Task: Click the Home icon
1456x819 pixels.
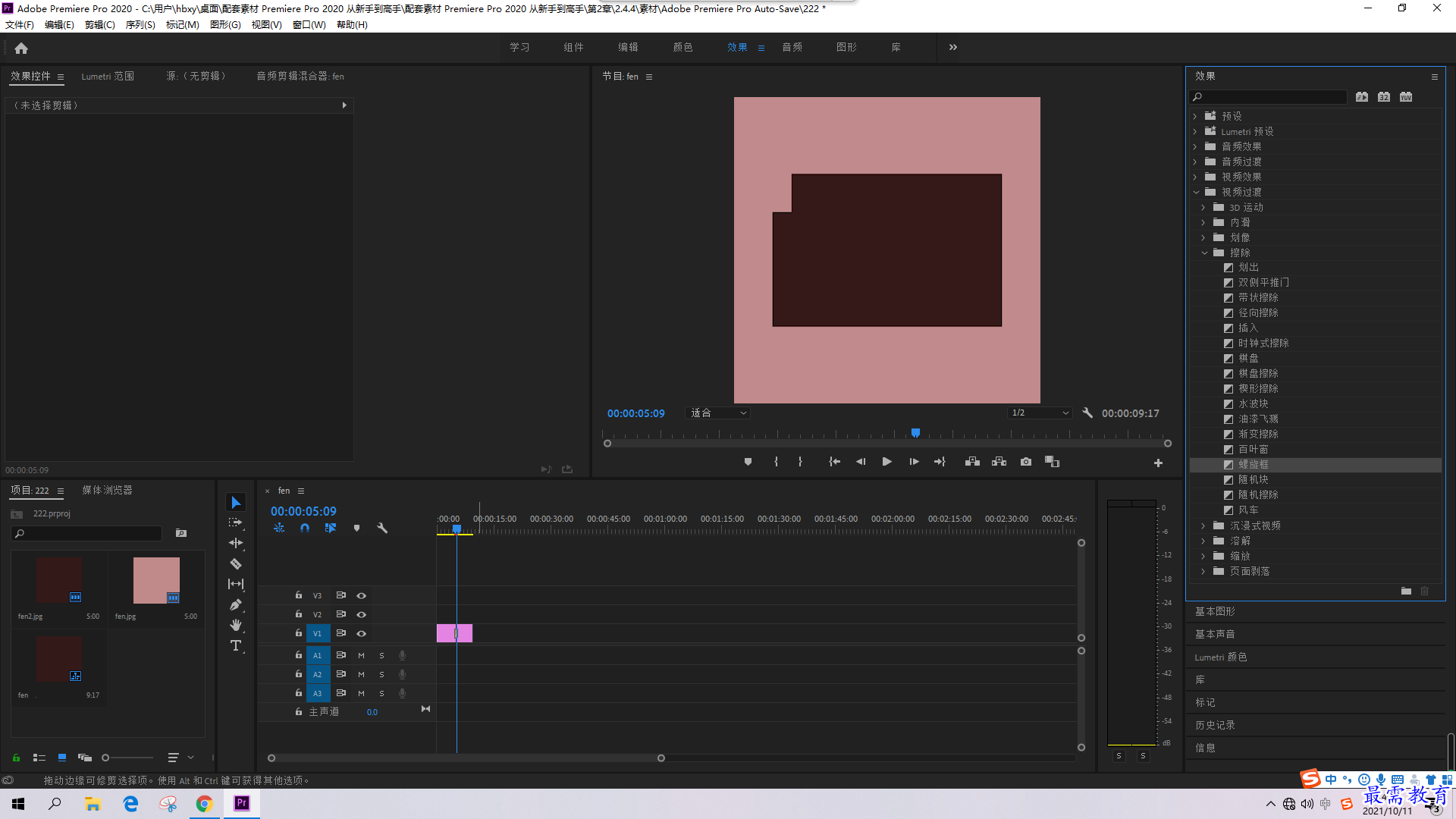Action: pyautogui.click(x=21, y=48)
